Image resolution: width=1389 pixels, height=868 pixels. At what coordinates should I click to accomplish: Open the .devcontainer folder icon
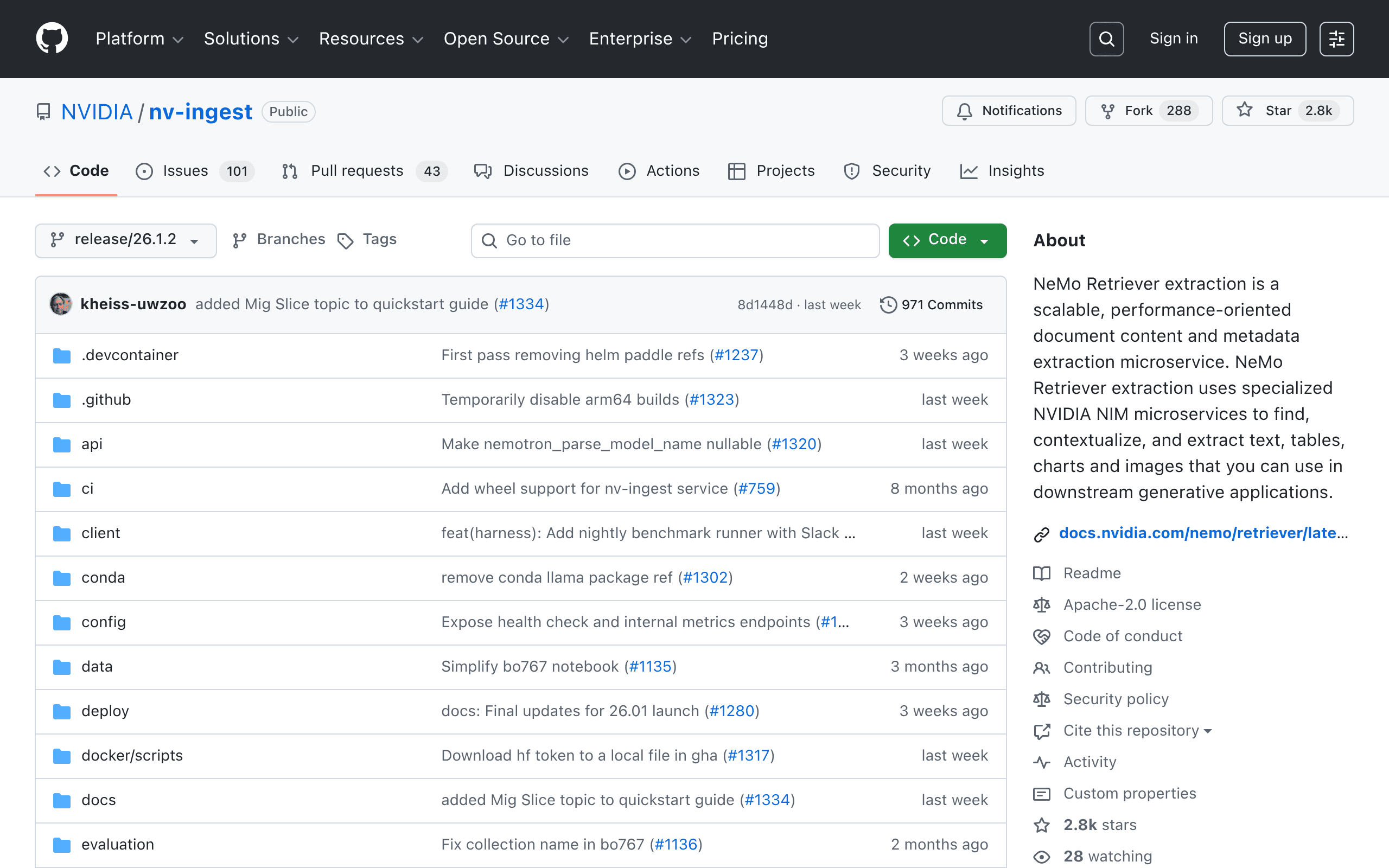click(x=61, y=355)
